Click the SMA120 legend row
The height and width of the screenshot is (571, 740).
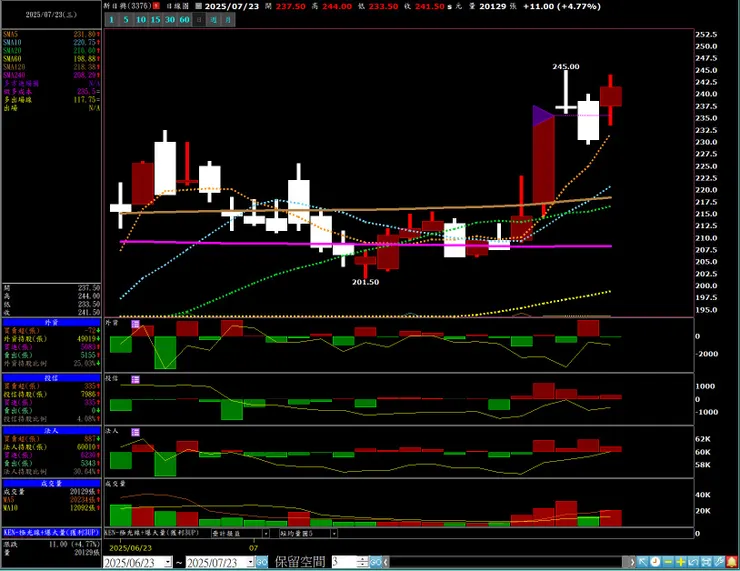(x=51, y=67)
